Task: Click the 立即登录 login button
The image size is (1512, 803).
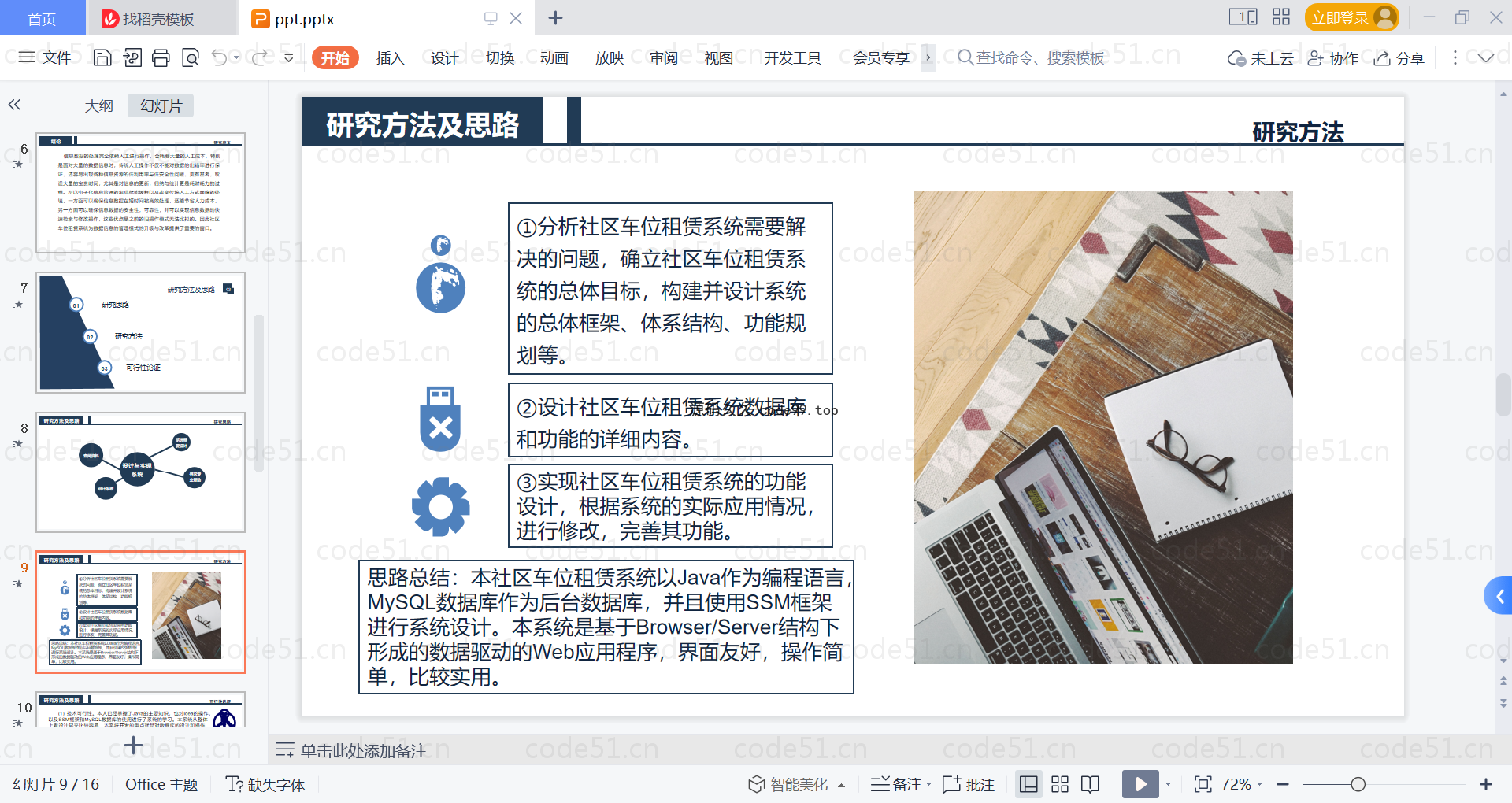Action: [1351, 17]
